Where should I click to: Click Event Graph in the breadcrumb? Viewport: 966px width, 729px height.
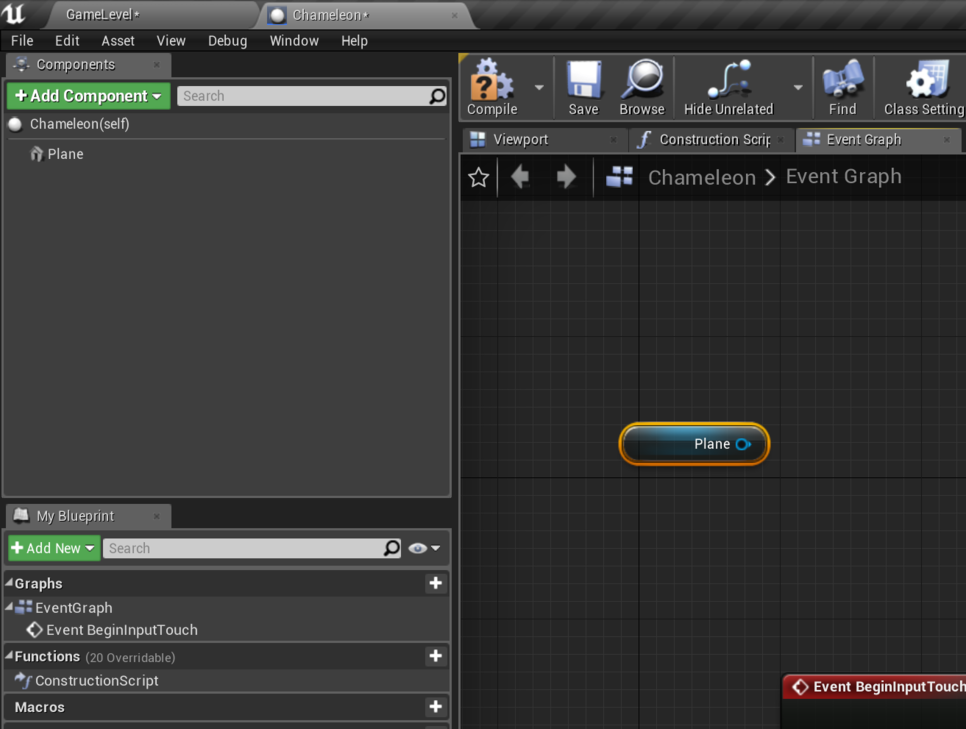843,177
